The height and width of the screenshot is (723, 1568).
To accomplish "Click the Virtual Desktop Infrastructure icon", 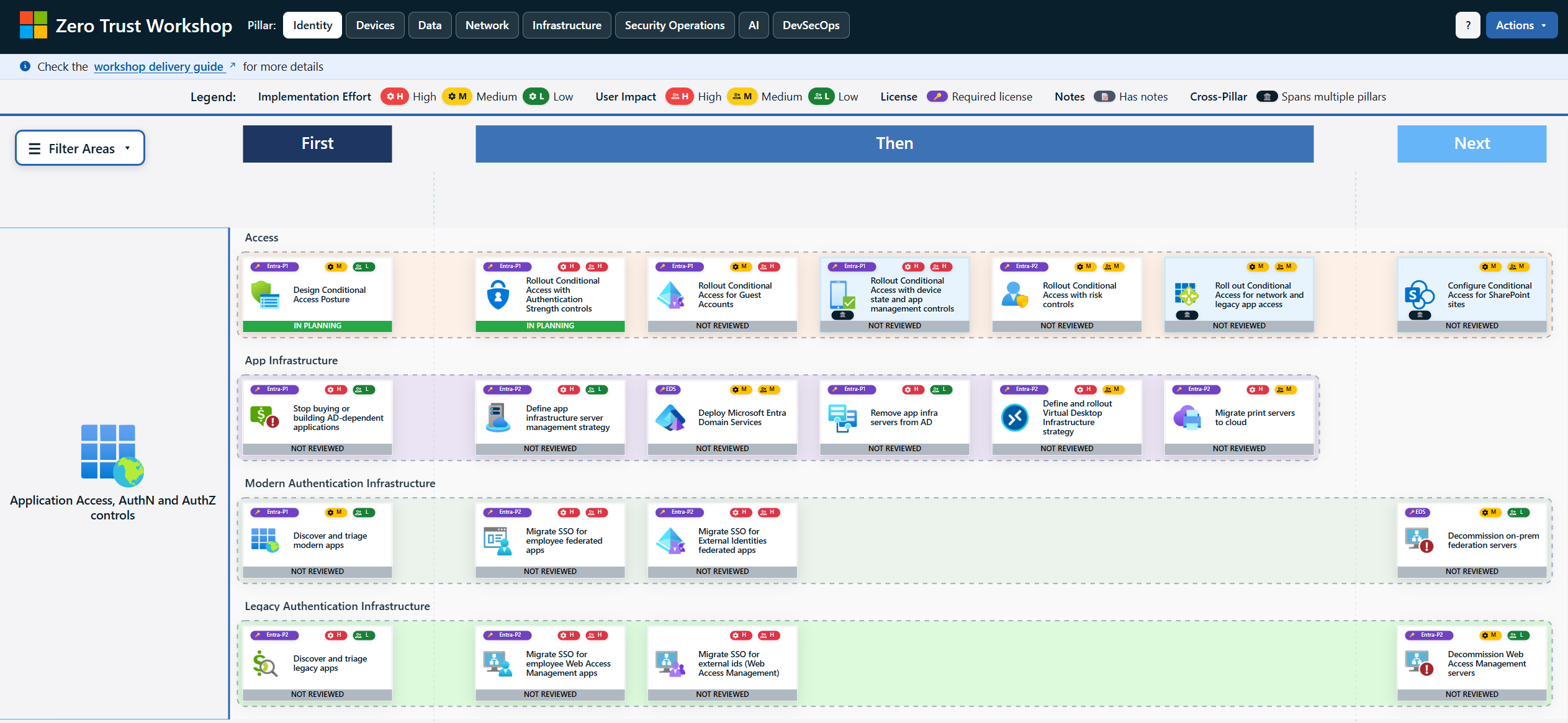I will tap(1015, 418).
